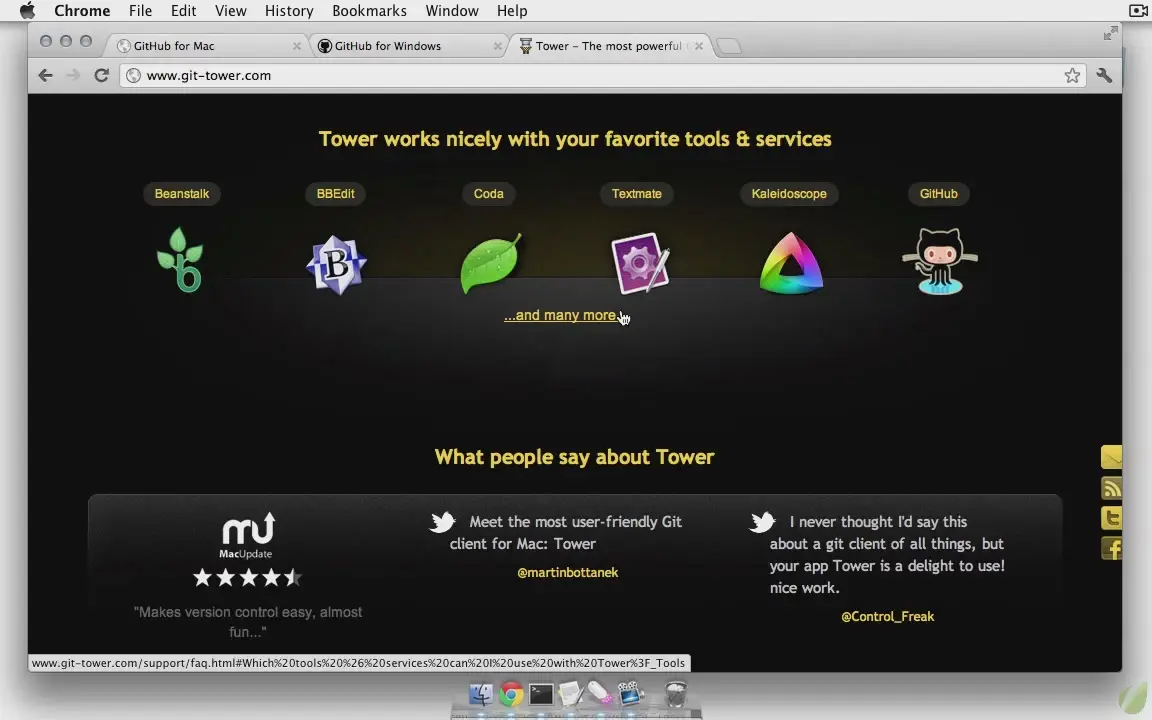Open the File menu
Screen dimensions: 1152x720
pyautogui.click(x=140, y=10)
